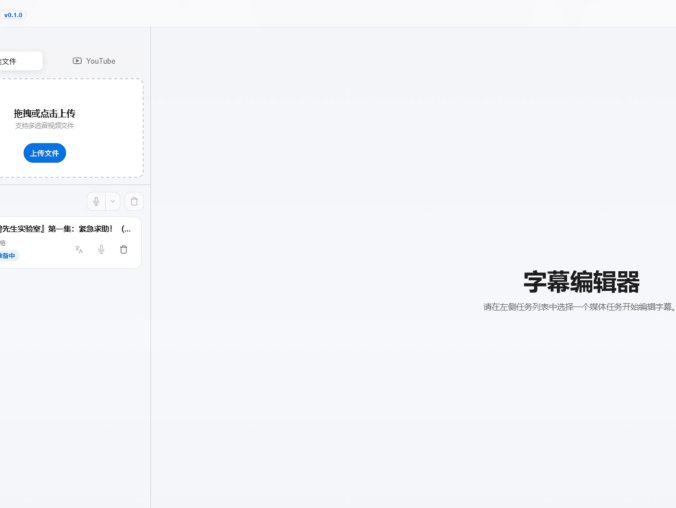
Task: Click the clear-all trash icon above the task list
Action: click(134, 201)
